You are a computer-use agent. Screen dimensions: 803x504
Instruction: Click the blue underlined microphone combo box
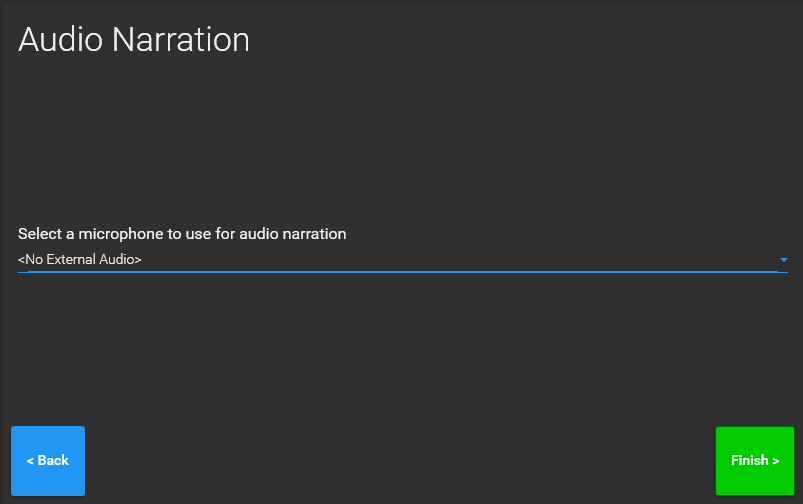[x=397, y=260]
